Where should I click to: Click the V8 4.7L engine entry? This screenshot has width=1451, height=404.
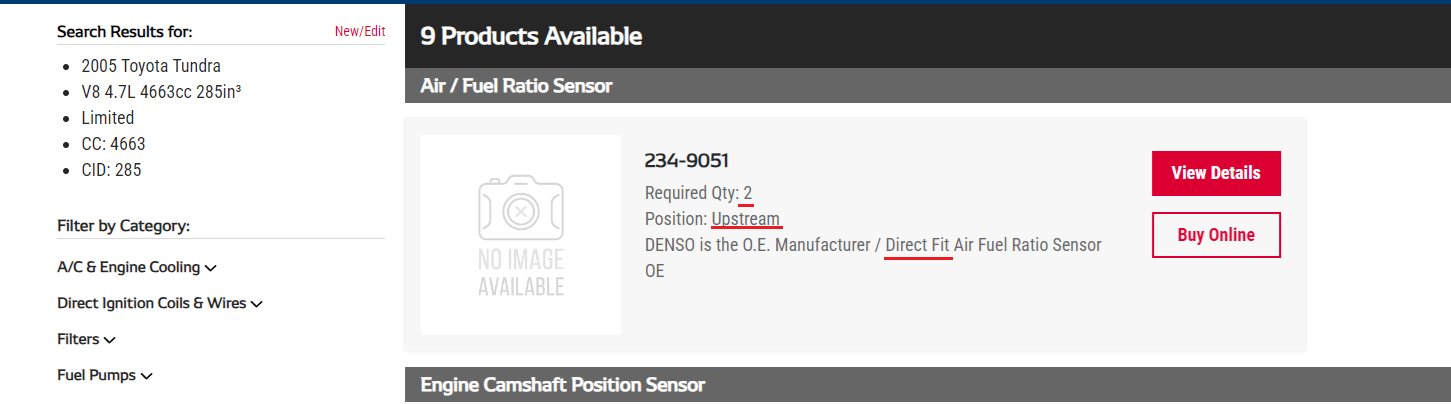coord(162,92)
